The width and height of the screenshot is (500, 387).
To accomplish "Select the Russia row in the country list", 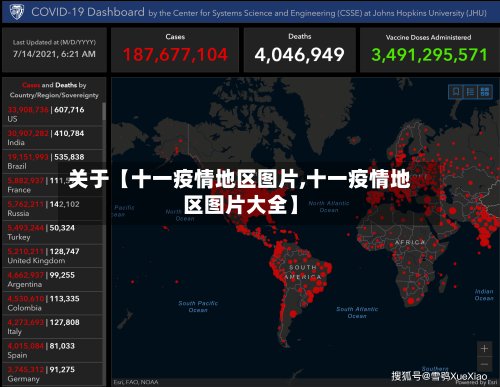I will (53, 209).
